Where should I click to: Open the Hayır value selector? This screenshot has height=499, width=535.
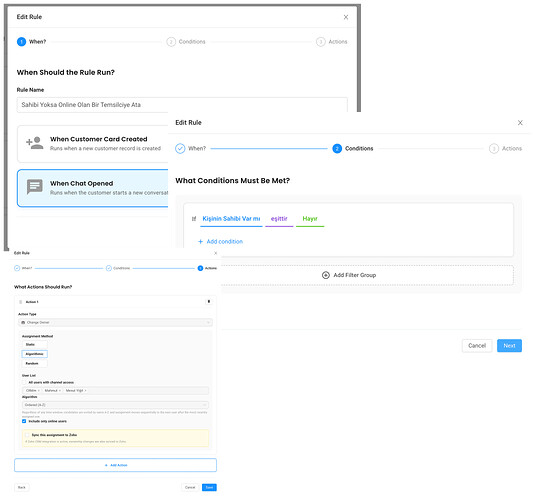coord(310,219)
